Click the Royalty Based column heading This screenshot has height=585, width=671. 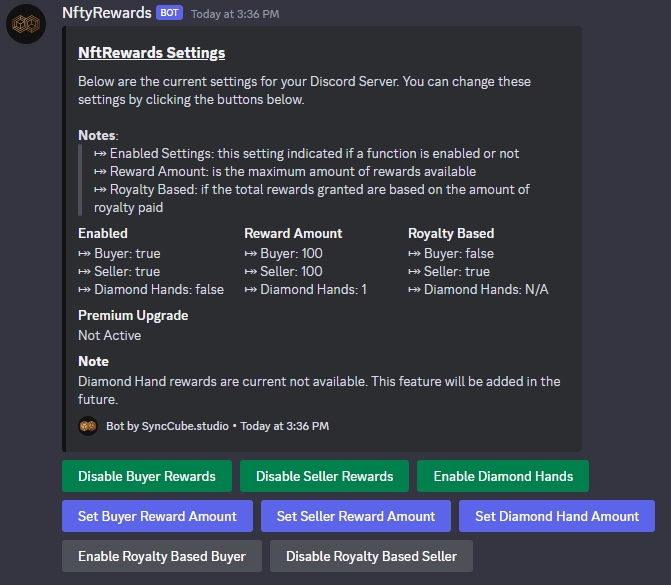click(451, 233)
